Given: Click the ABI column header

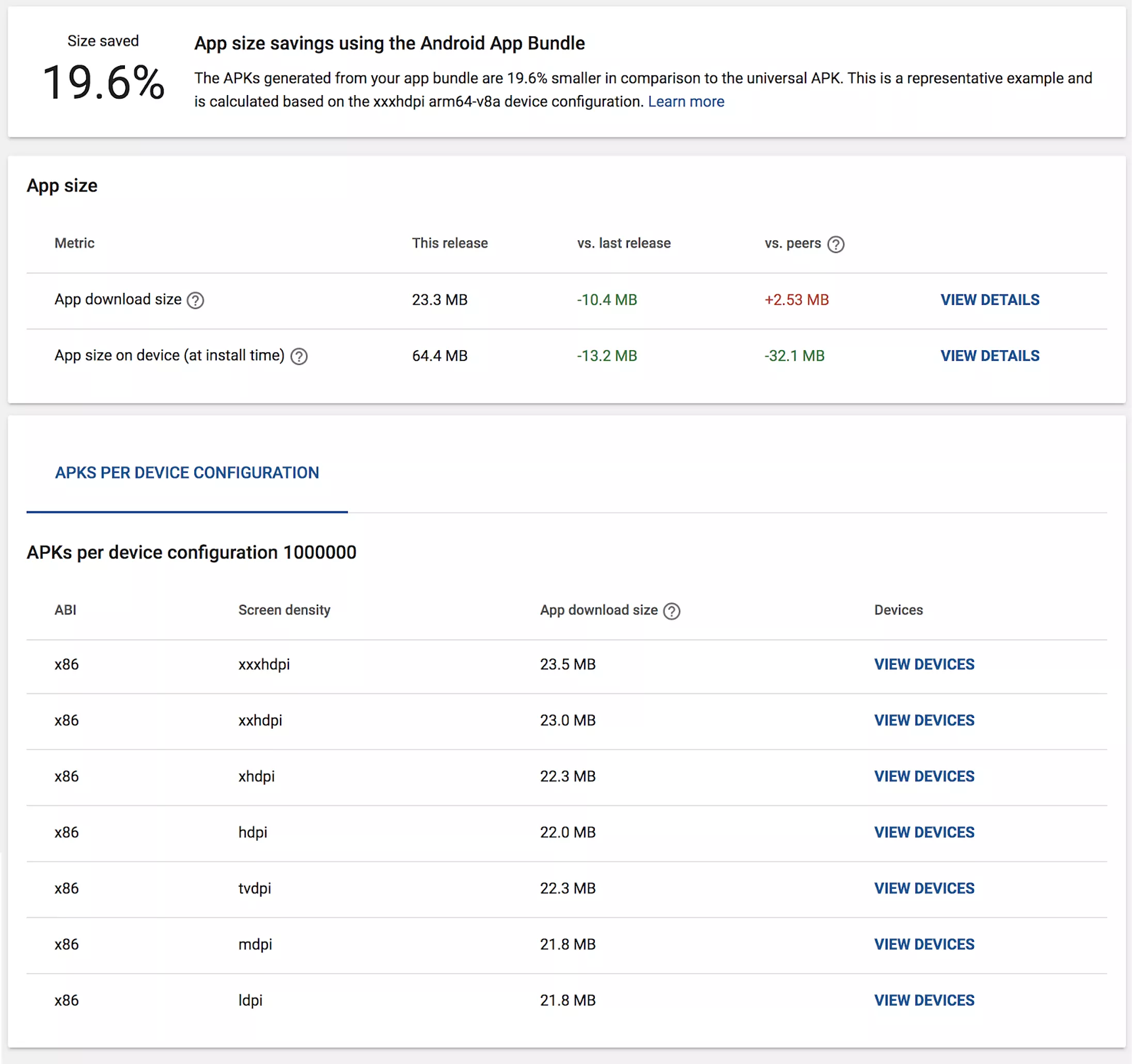Looking at the screenshot, I should [x=66, y=610].
